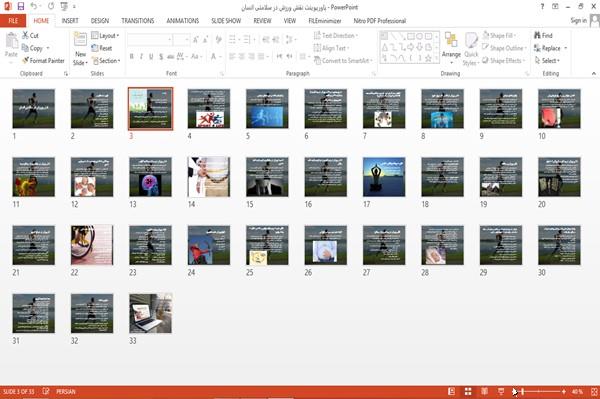600x399 pixels.
Task: Click the 40% zoom level button
Action: (x=577, y=391)
